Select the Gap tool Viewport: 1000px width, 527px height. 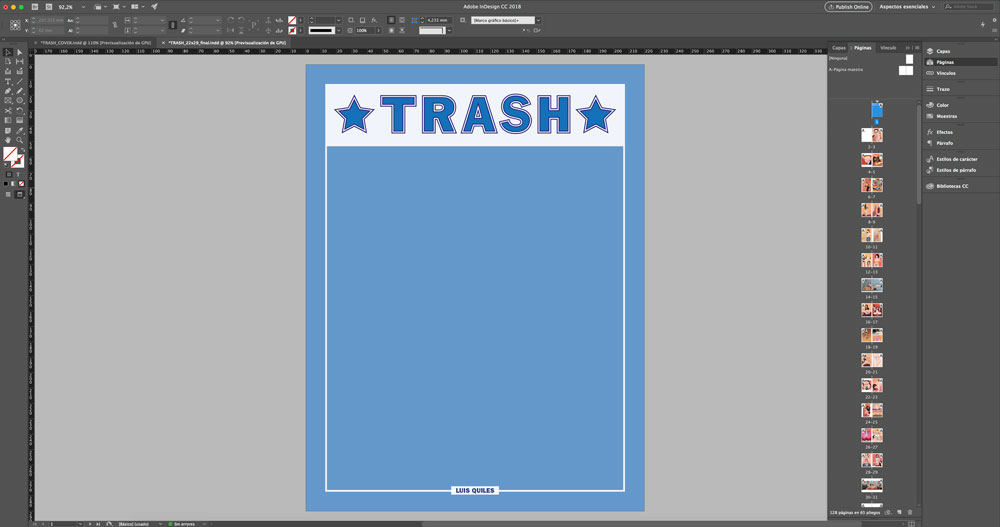pyautogui.click(x=20, y=61)
